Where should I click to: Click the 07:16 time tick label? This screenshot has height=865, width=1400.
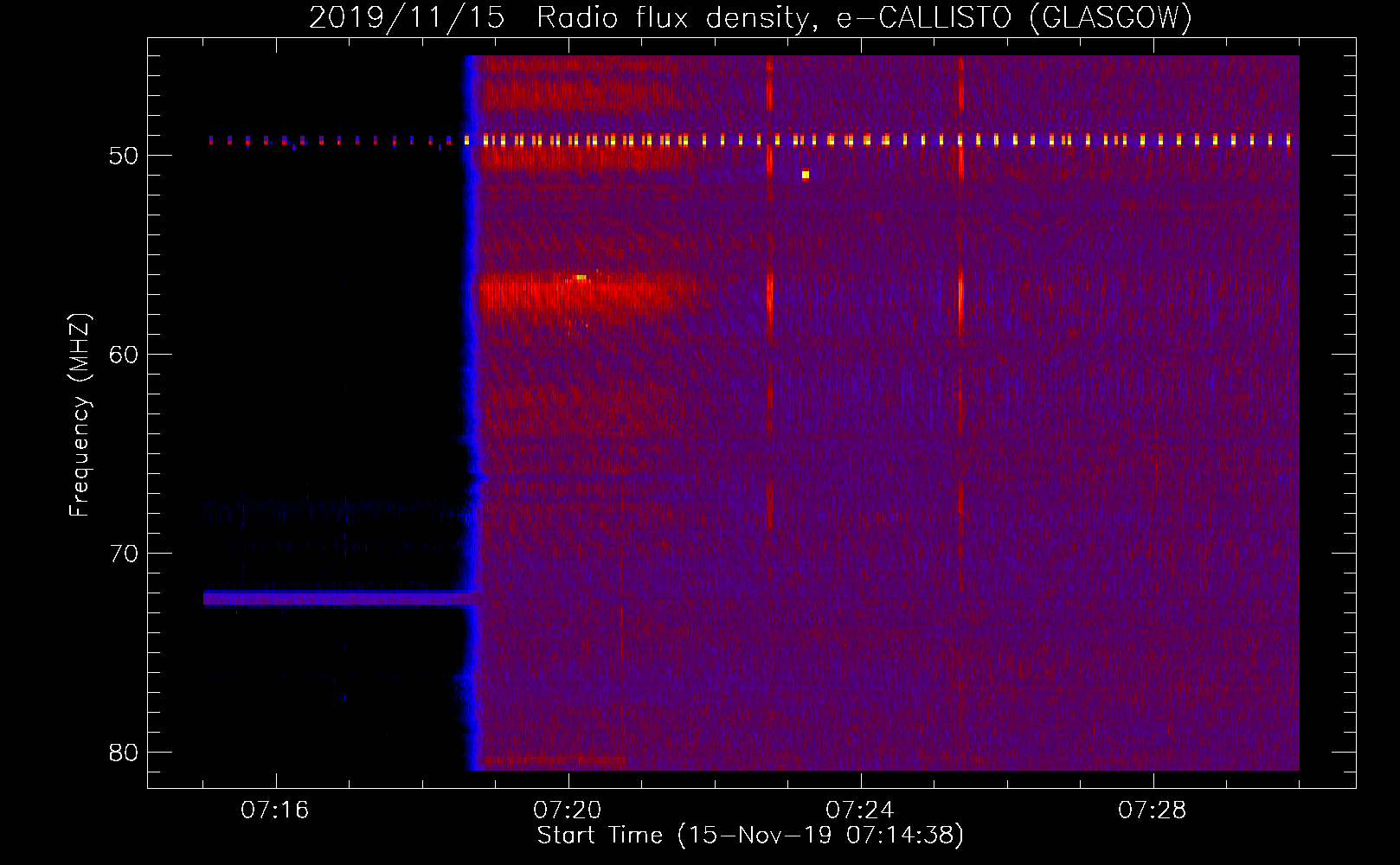pyautogui.click(x=274, y=811)
